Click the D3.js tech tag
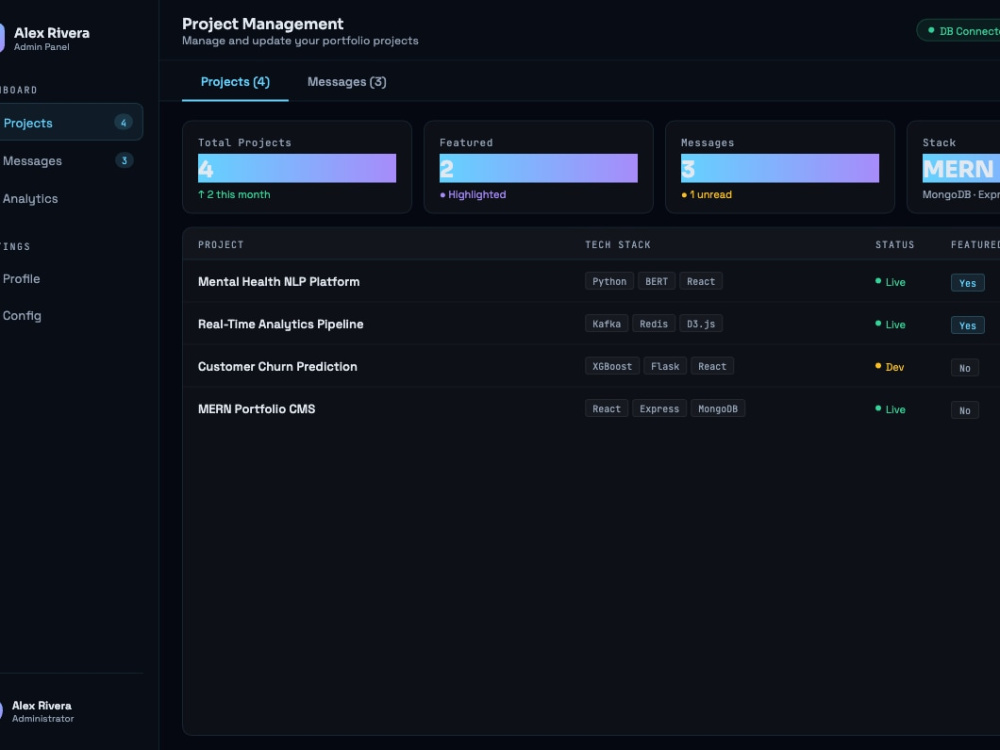Viewport: 1000px width, 750px height. tap(700, 324)
